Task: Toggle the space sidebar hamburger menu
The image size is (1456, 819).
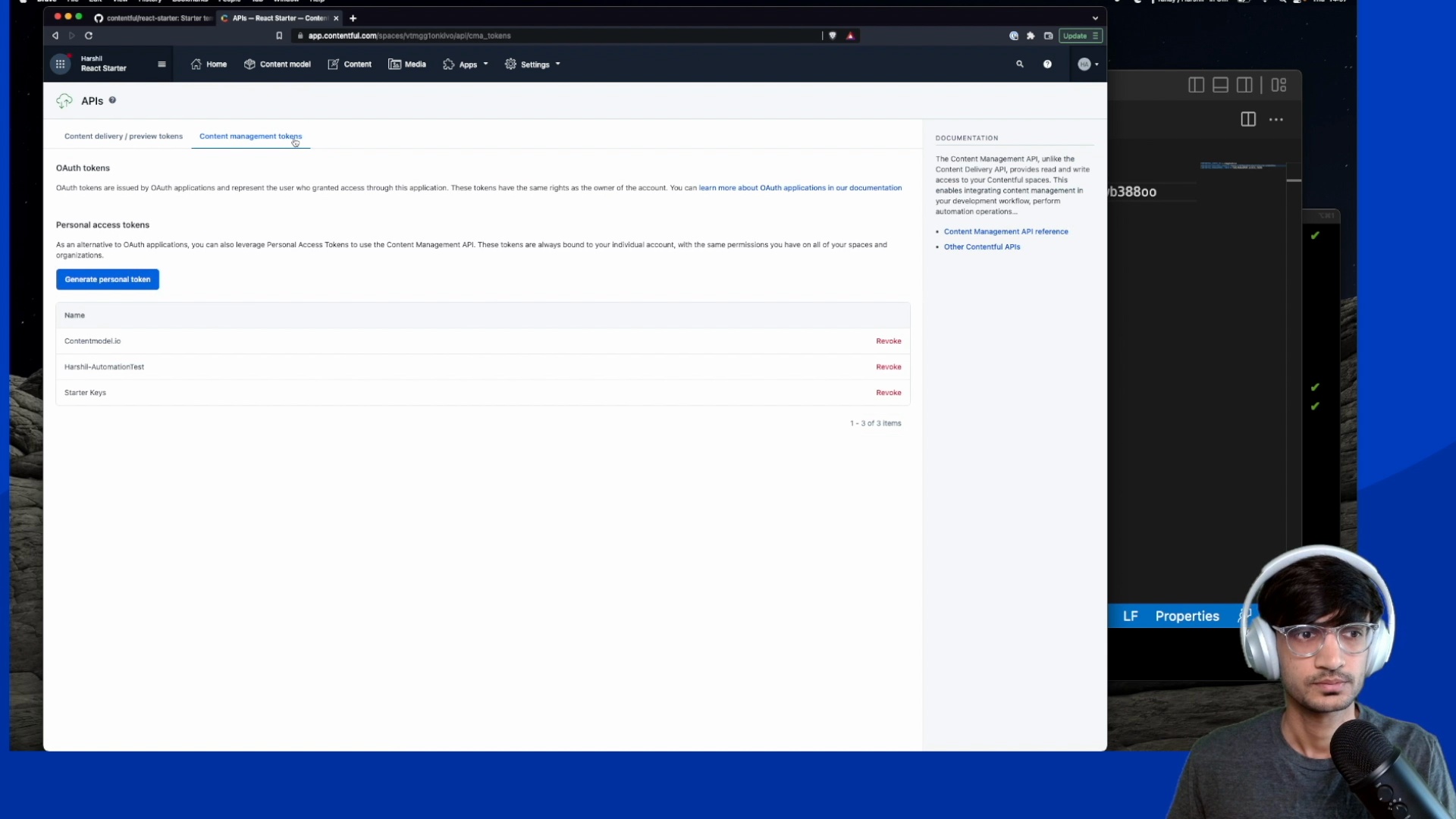Action: pyautogui.click(x=162, y=64)
